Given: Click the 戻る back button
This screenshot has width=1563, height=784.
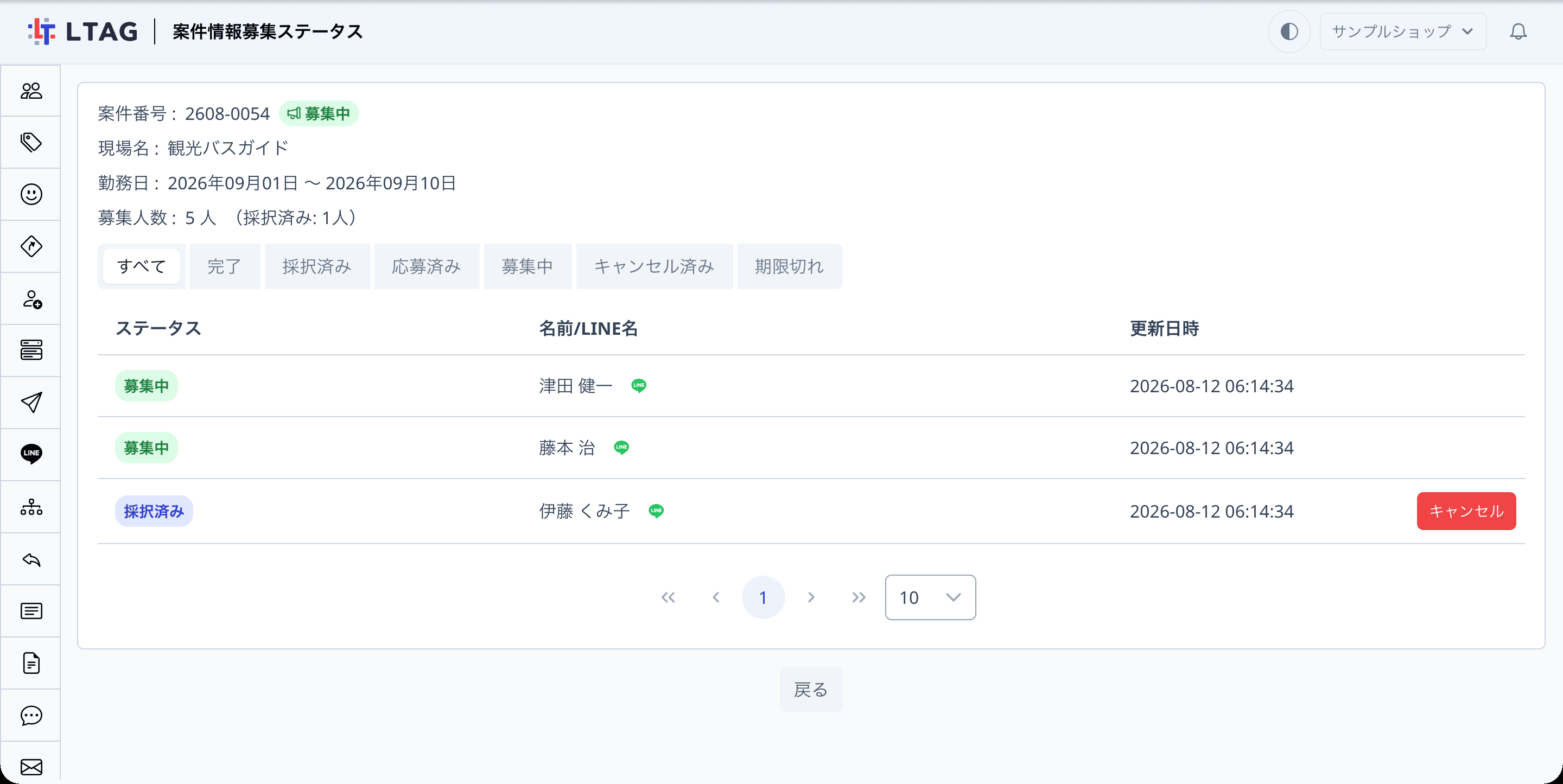Looking at the screenshot, I should pos(811,690).
